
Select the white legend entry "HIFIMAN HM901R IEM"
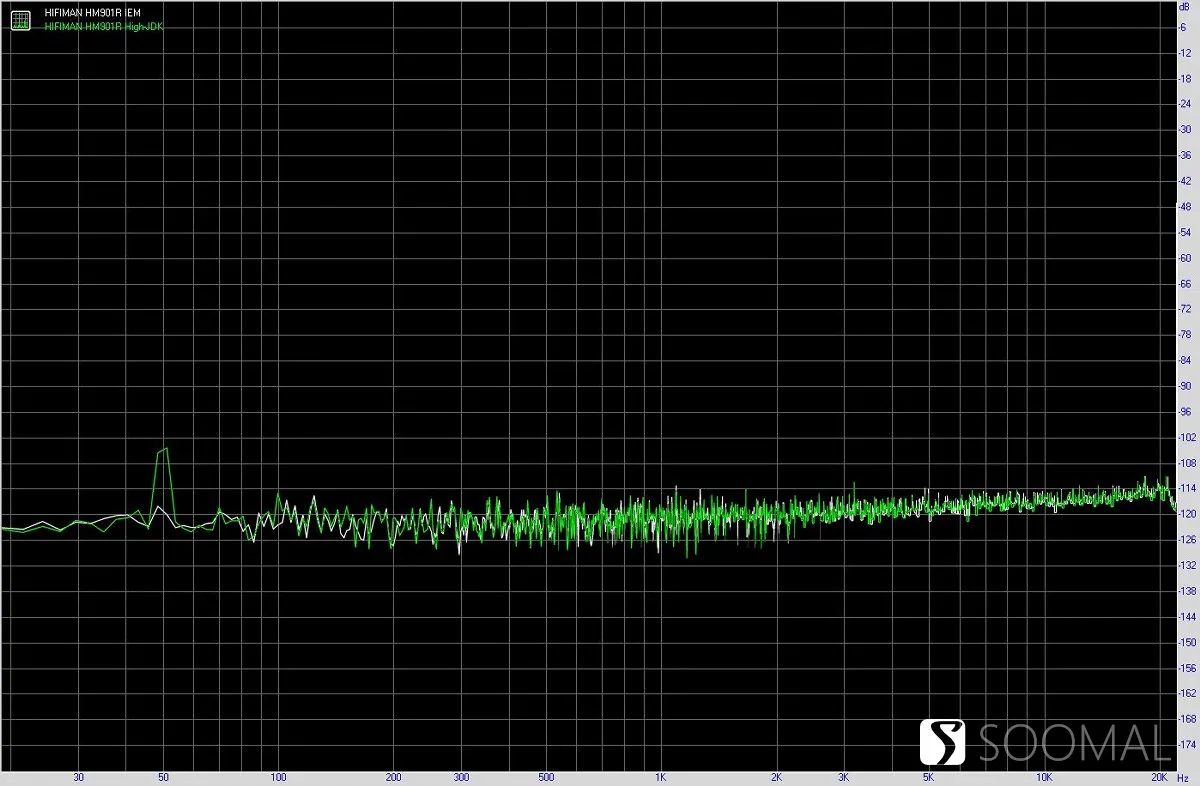(x=93, y=13)
